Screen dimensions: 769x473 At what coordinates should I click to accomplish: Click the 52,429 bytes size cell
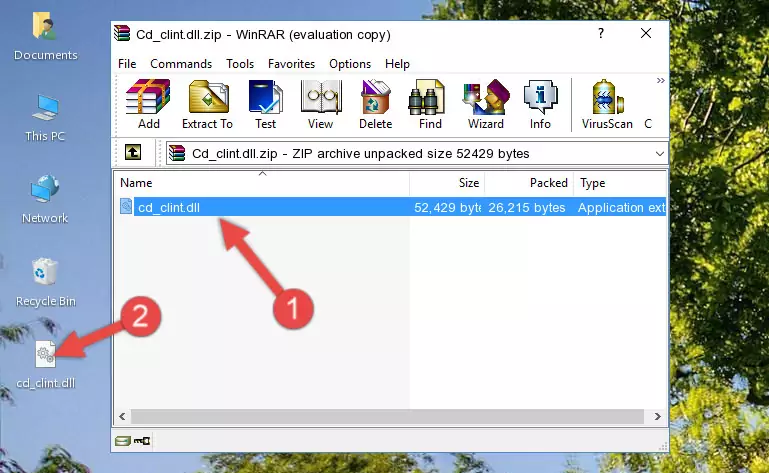click(447, 208)
